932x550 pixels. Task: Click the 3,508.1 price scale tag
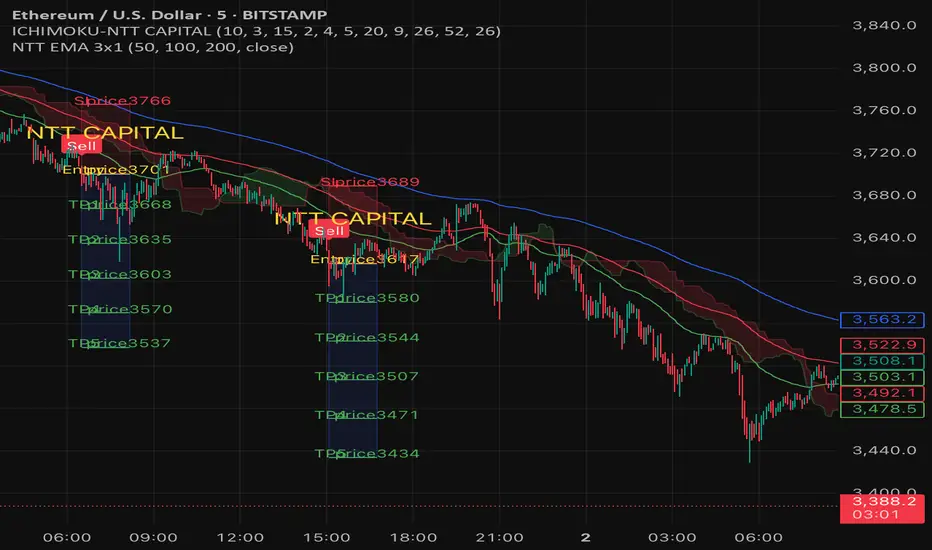883,361
